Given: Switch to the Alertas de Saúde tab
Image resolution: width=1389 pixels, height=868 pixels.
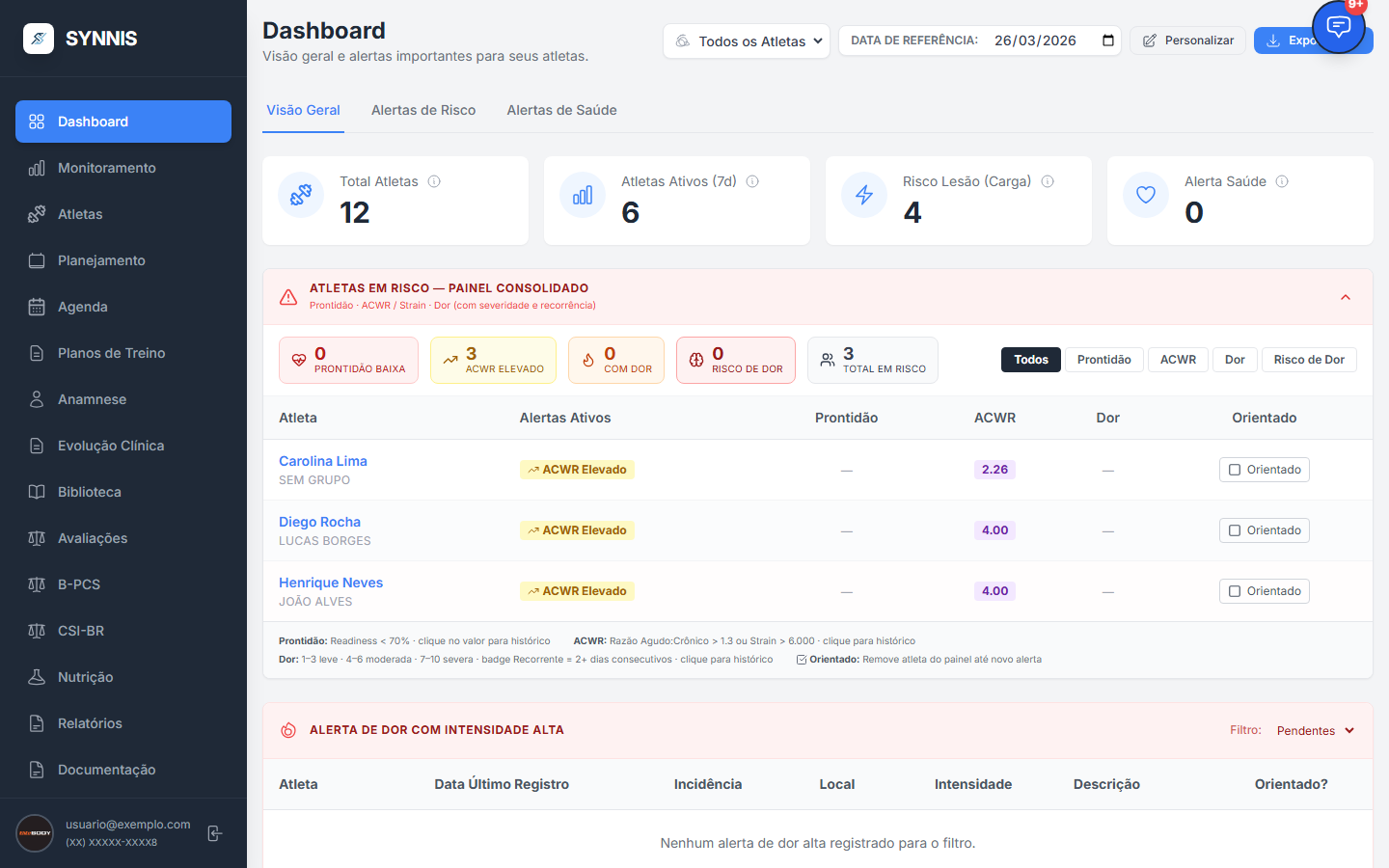Looking at the screenshot, I should pos(562,110).
